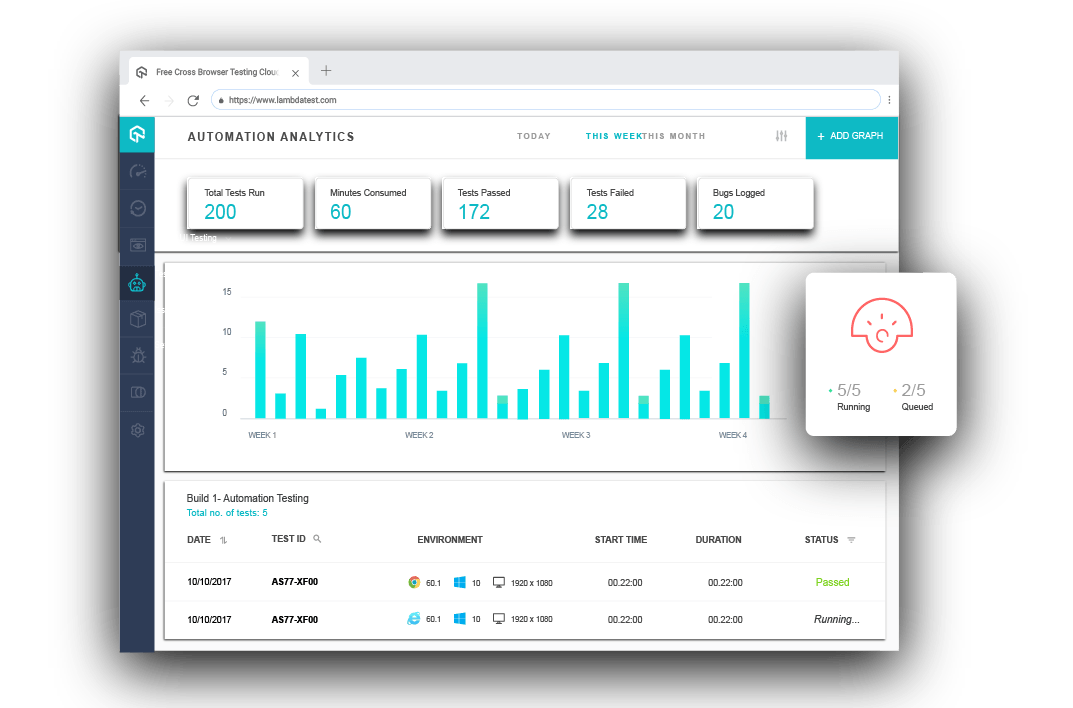The width and height of the screenshot is (1073, 708).
Task: Open the settings gear in the sidebar
Action: [x=137, y=430]
